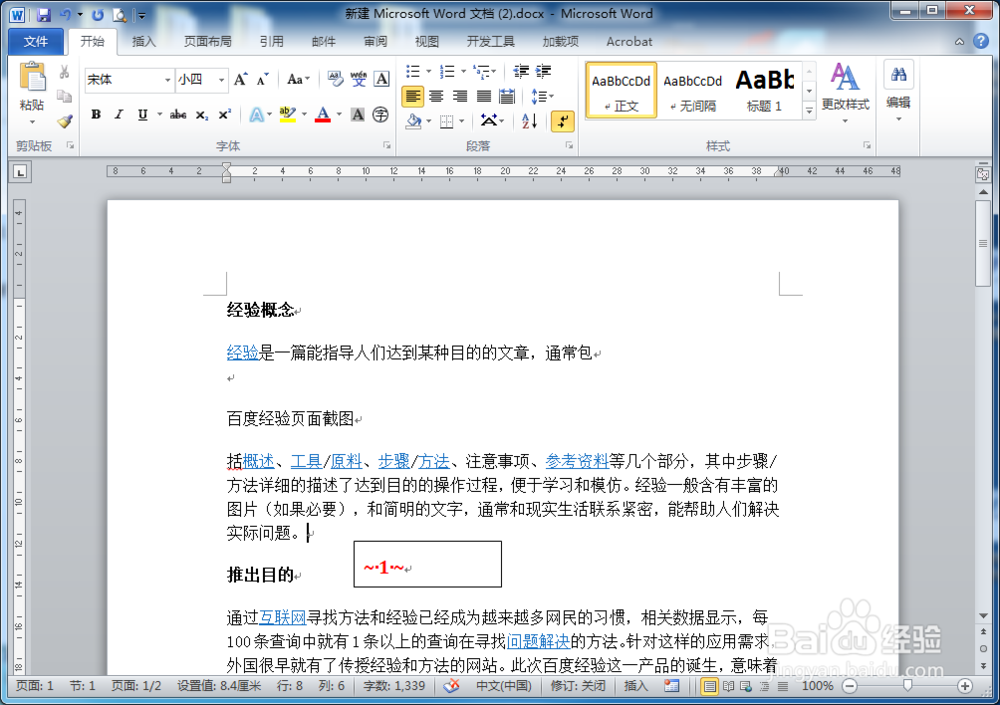Click the Redo icon in quick access toolbar
The height and width of the screenshot is (705, 1000).
98,14
